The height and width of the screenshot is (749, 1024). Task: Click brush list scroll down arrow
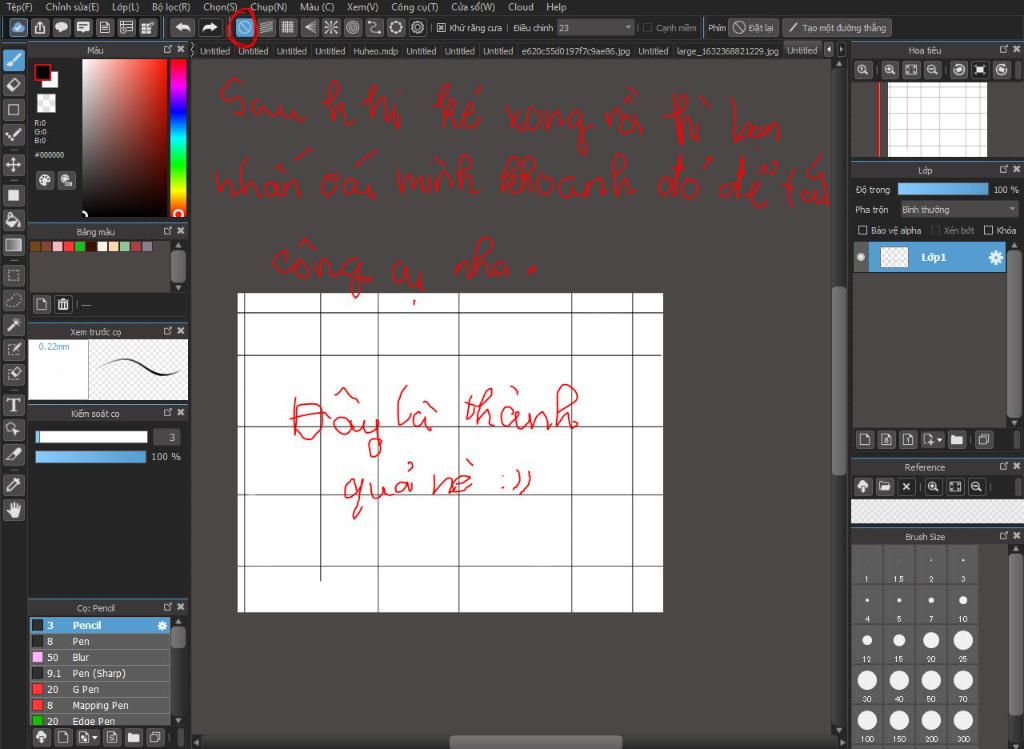[x=178, y=720]
